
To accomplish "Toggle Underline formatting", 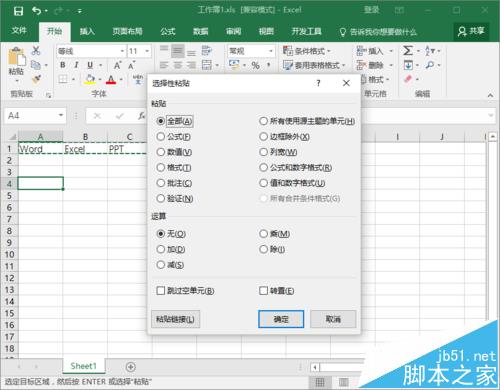I will (90, 65).
